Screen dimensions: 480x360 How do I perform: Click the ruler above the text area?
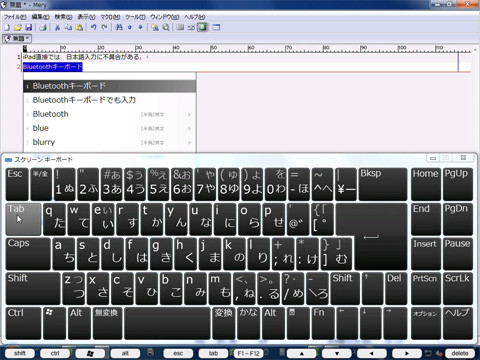coord(247,49)
